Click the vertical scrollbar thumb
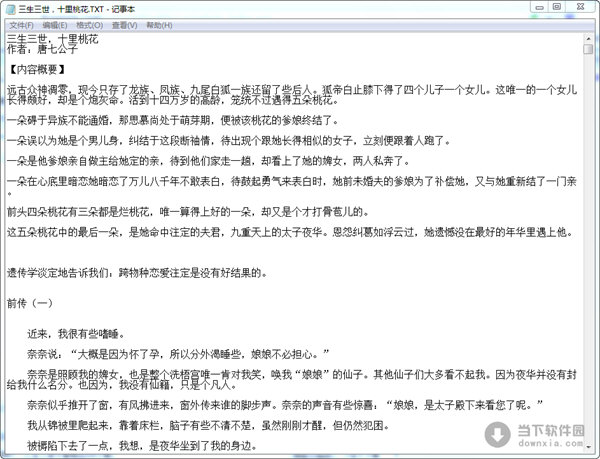600x459 pixels. click(x=588, y=49)
